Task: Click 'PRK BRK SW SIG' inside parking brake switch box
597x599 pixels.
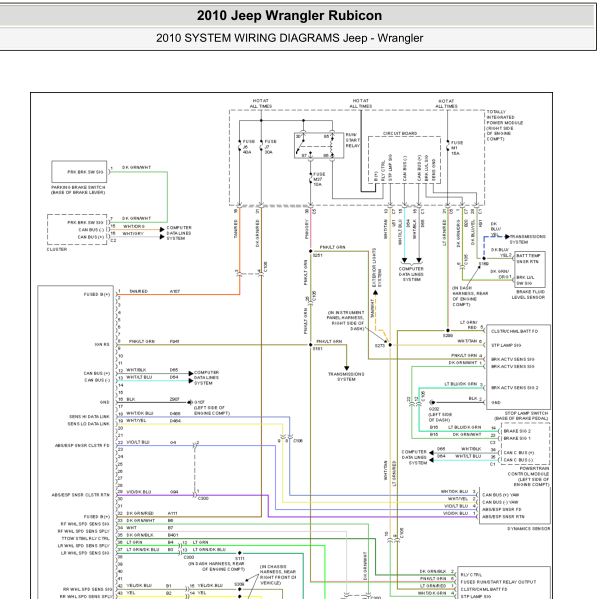Action: click(85, 172)
